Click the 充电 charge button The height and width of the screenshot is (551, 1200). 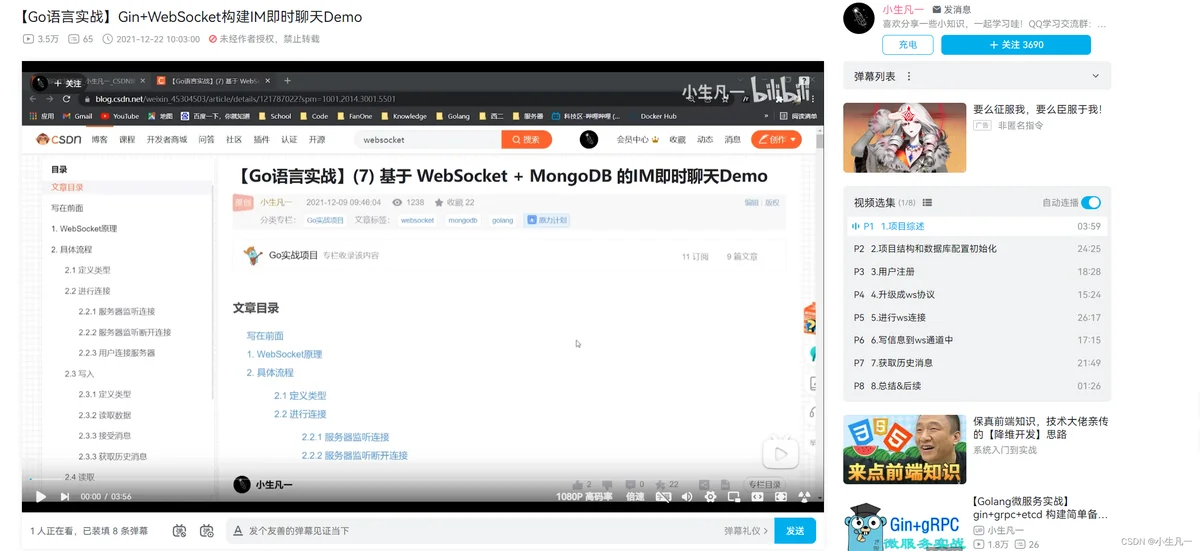(908, 45)
